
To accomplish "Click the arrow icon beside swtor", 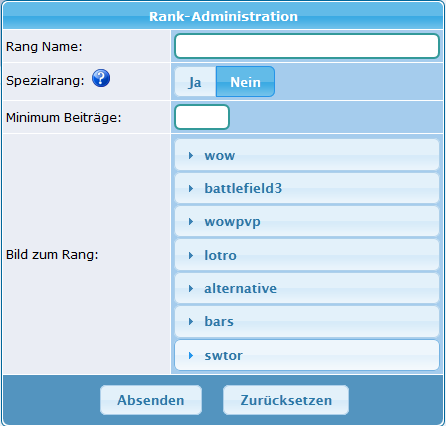I will 191,356.
